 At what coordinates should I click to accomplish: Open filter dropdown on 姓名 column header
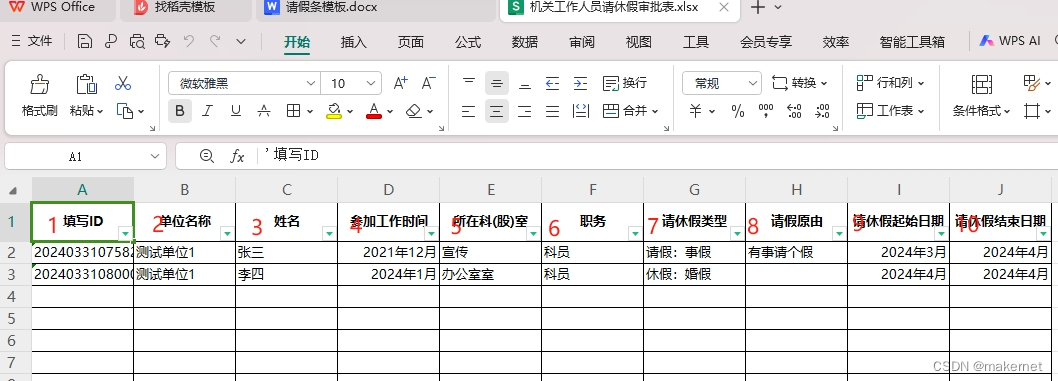click(x=329, y=233)
